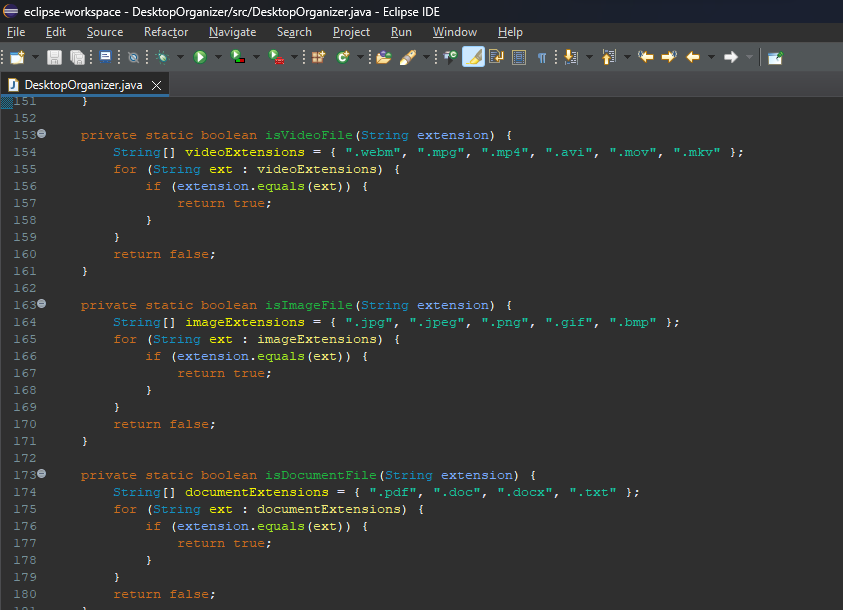Launch Coverage run icon
843x610 pixels.
tap(238, 57)
